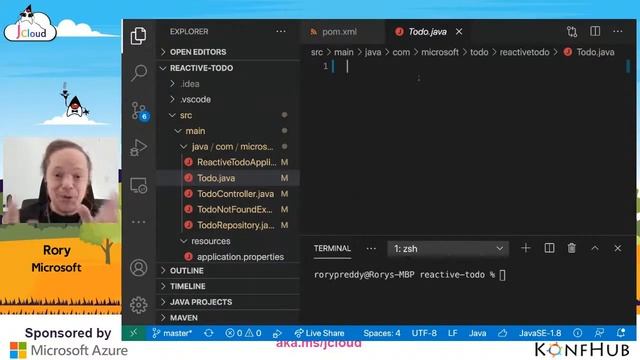640x360 pixels.
Task: Open errors and warnings count
Action: (243, 333)
